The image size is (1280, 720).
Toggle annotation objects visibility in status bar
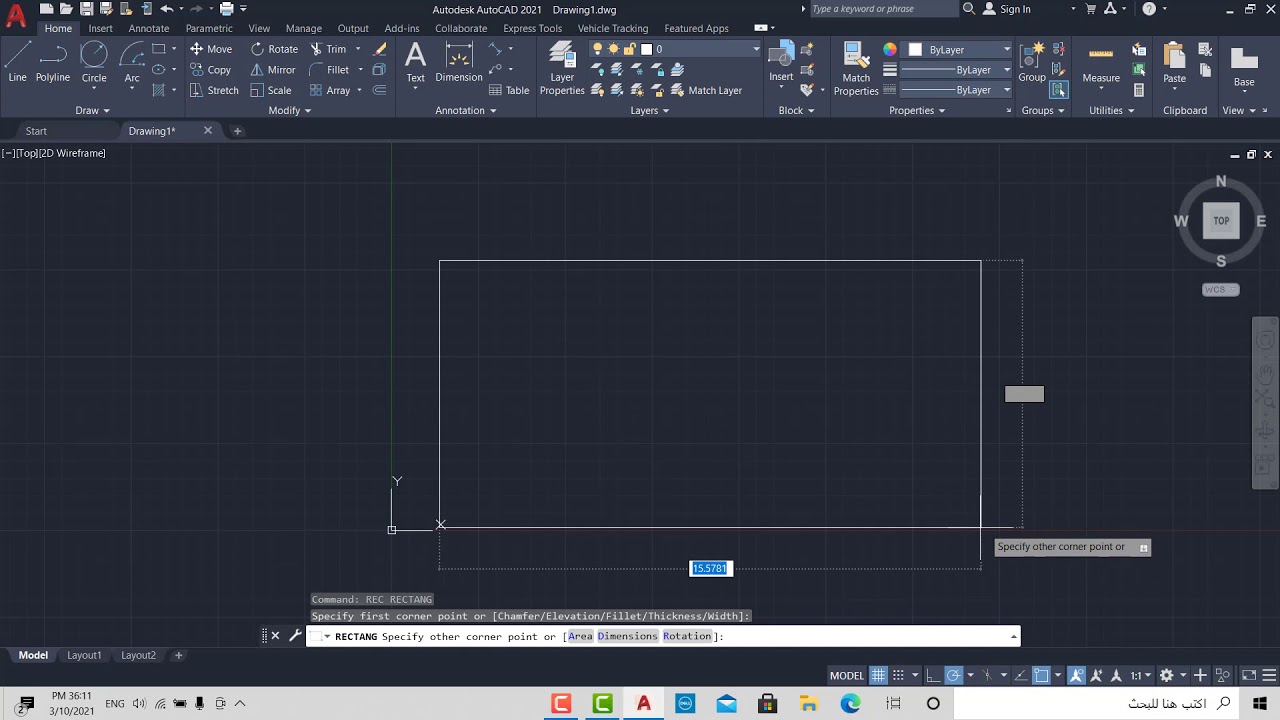1076,675
